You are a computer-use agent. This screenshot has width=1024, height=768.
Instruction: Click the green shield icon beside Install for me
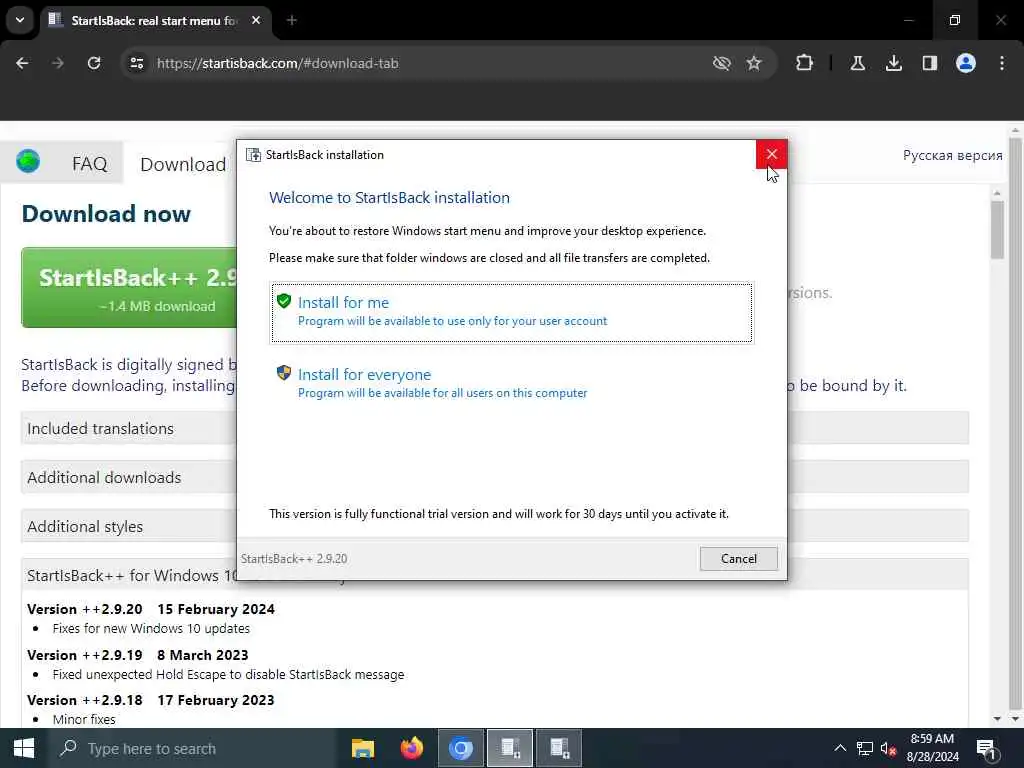pos(283,301)
